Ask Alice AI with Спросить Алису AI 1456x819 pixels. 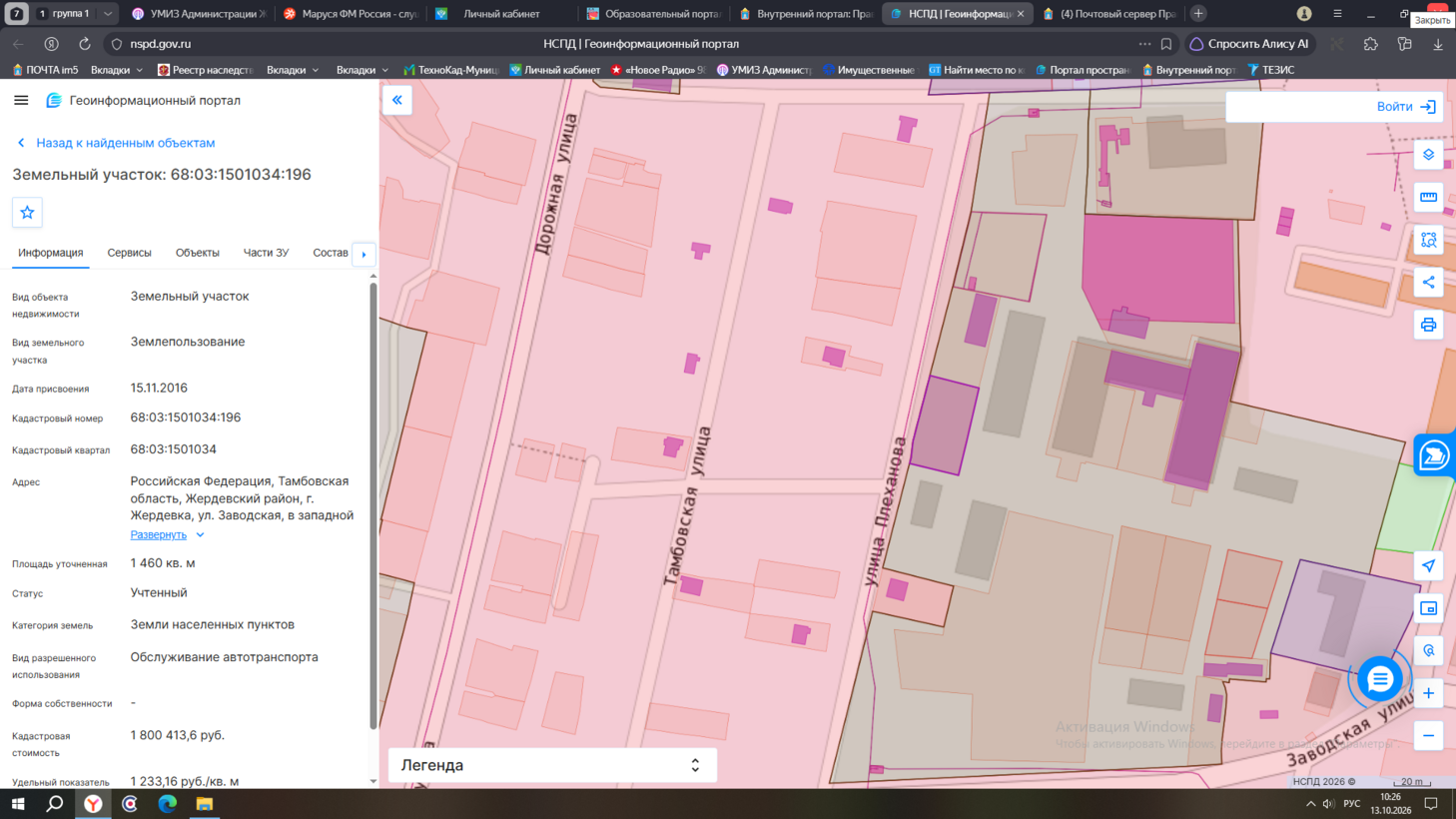pyautogui.click(x=1249, y=44)
